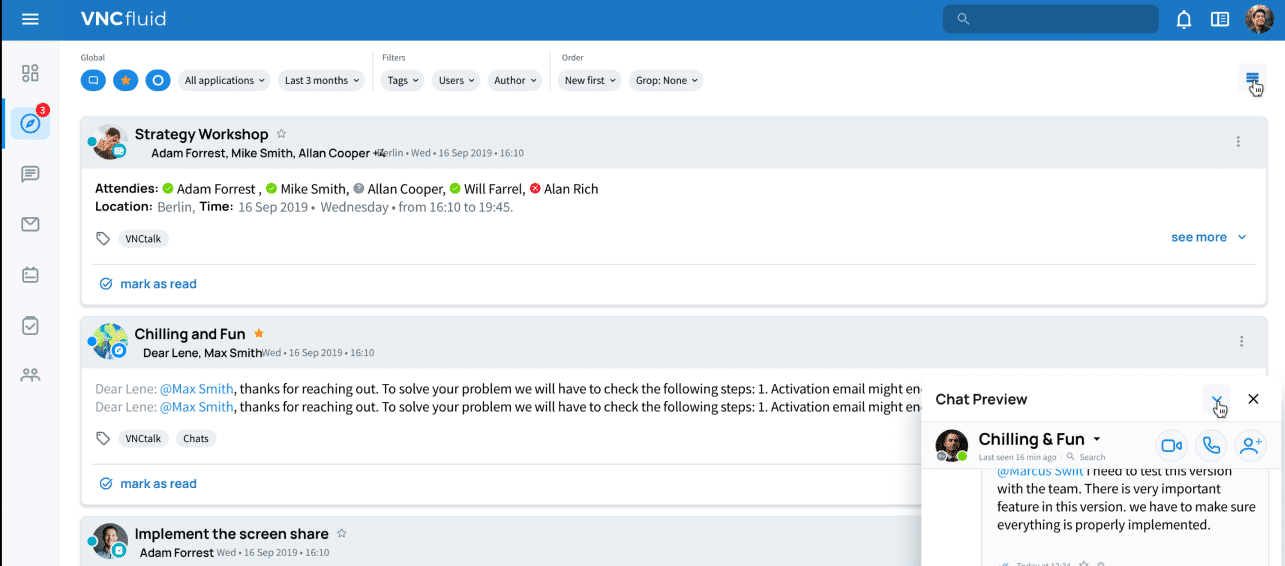
Task: Open the calendar icon in sidebar
Action: tap(30, 274)
